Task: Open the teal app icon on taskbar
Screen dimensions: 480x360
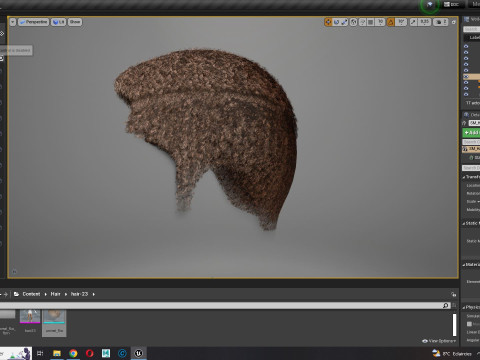Action: click(x=106, y=353)
